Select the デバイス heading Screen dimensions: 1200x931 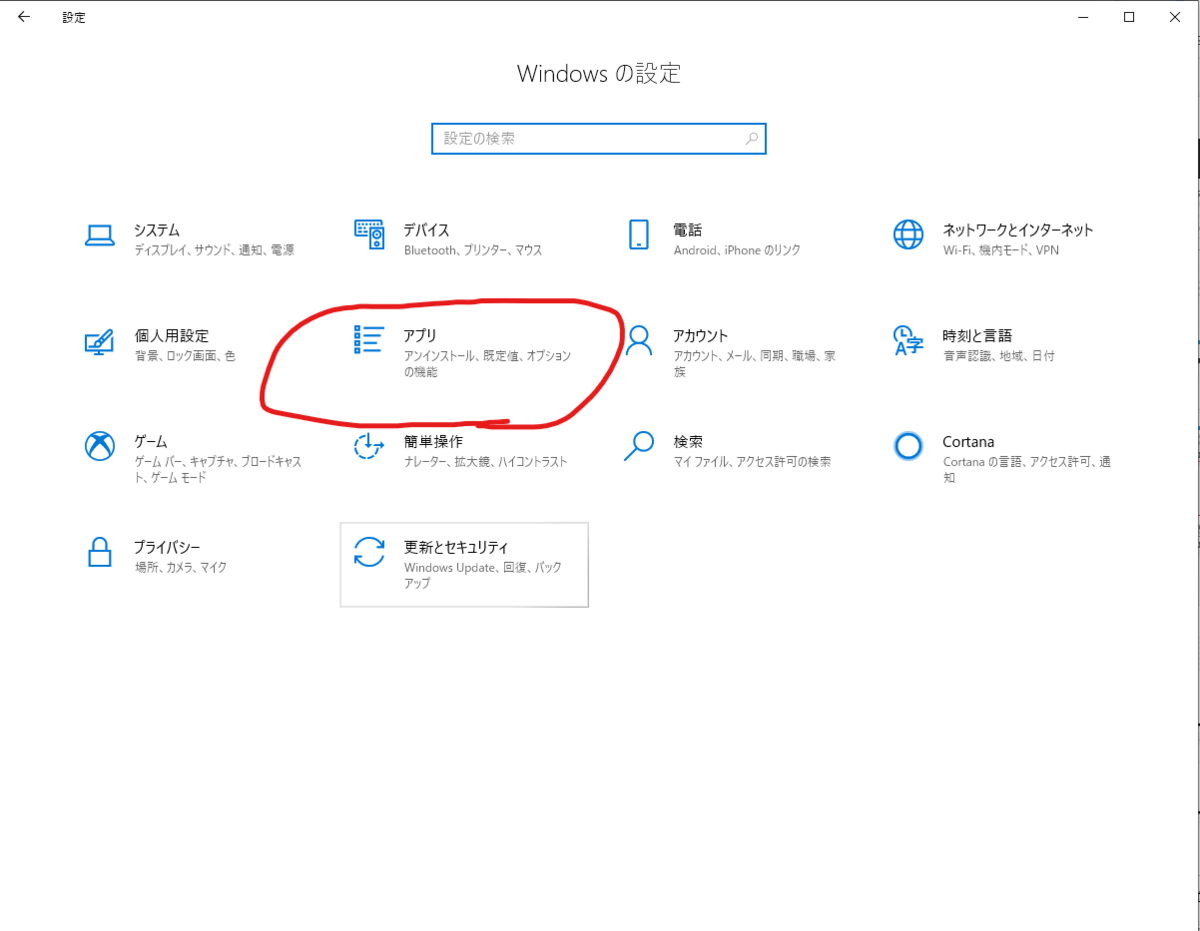[x=427, y=229]
